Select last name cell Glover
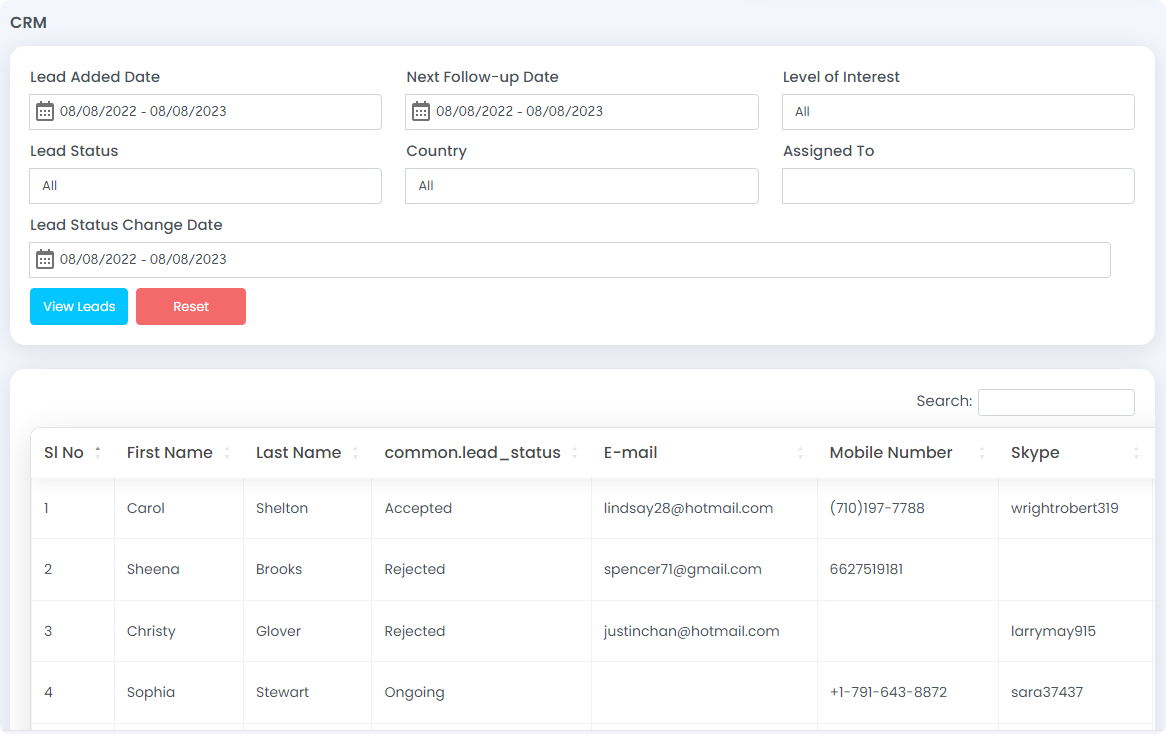The height and width of the screenshot is (734, 1166). 278,631
